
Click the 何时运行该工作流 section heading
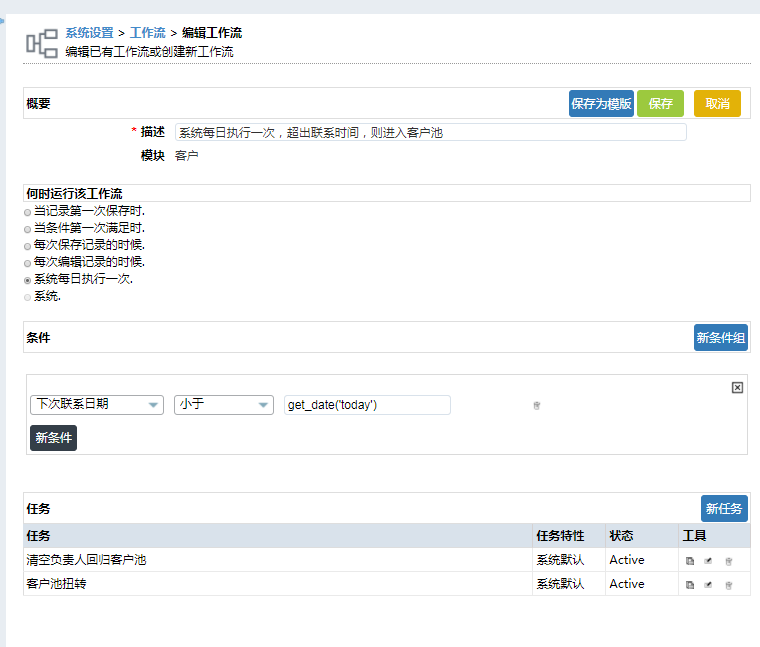click(74, 193)
